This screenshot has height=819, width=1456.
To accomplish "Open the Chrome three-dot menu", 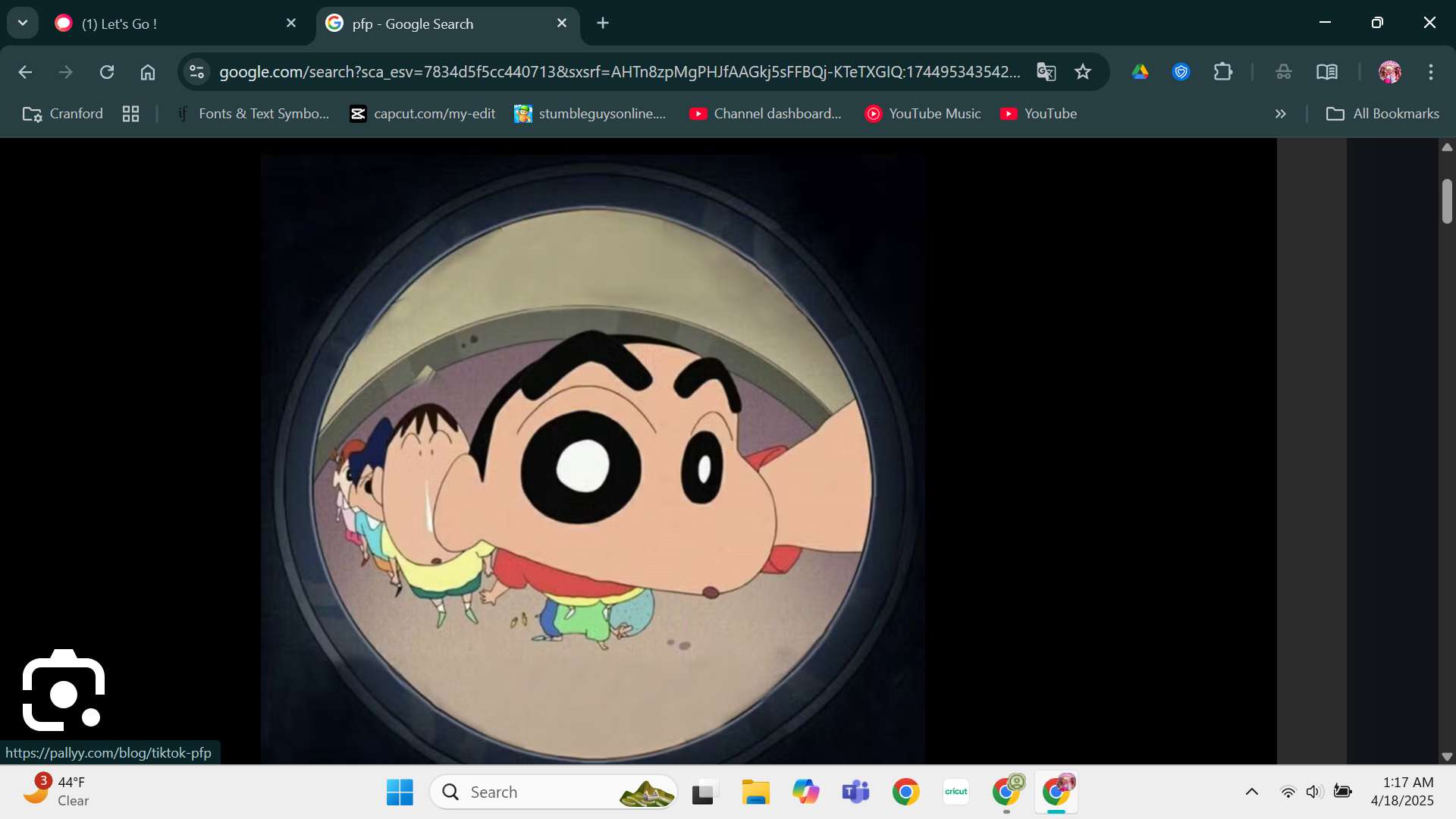I will 1430,72.
